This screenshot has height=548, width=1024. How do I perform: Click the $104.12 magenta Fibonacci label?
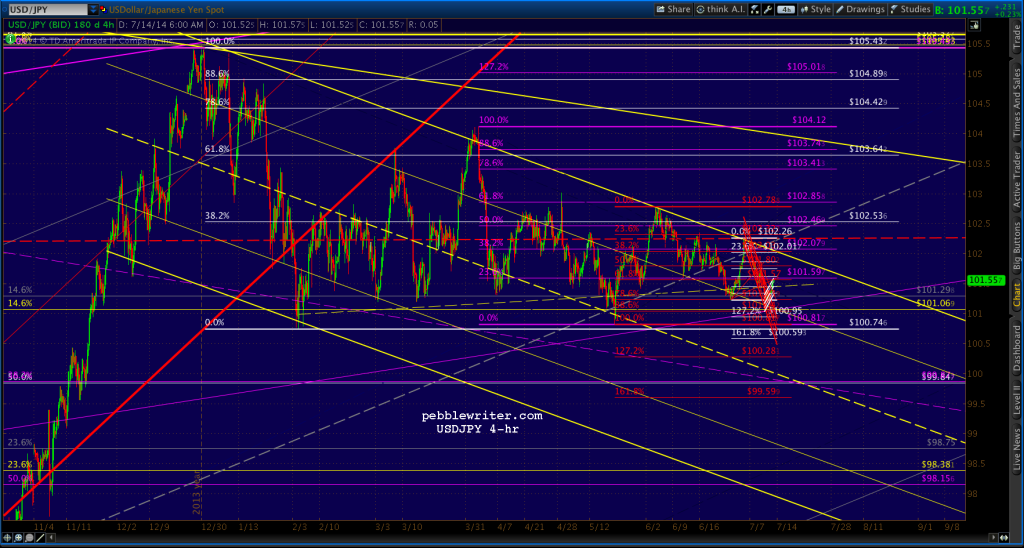click(809, 120)
